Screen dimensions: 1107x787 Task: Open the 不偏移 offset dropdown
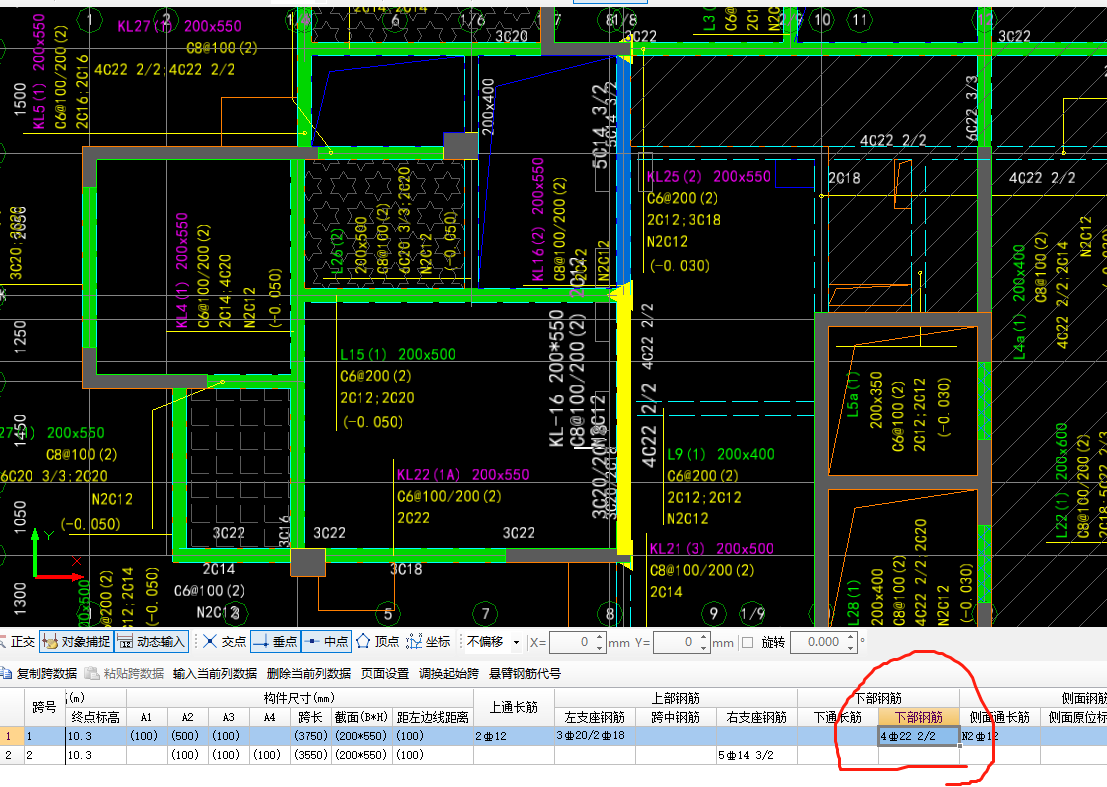coord(516,642)
